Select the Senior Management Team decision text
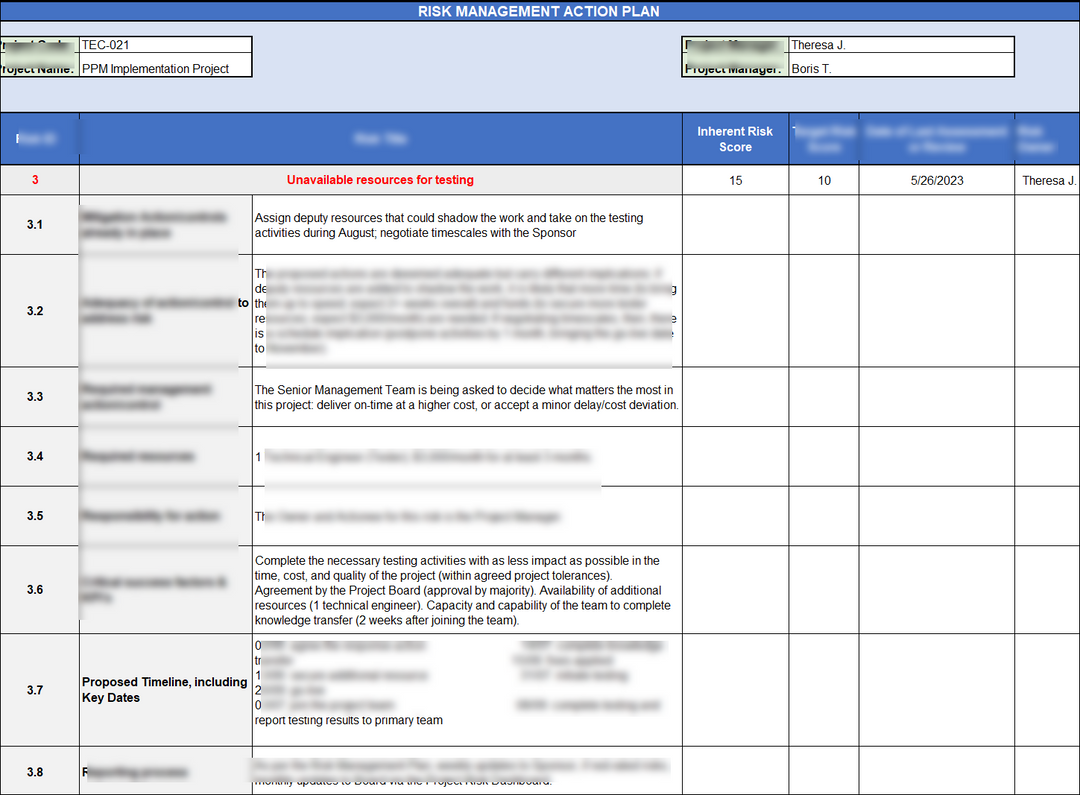Screen dimensions: 1080x795 point(466,397)
